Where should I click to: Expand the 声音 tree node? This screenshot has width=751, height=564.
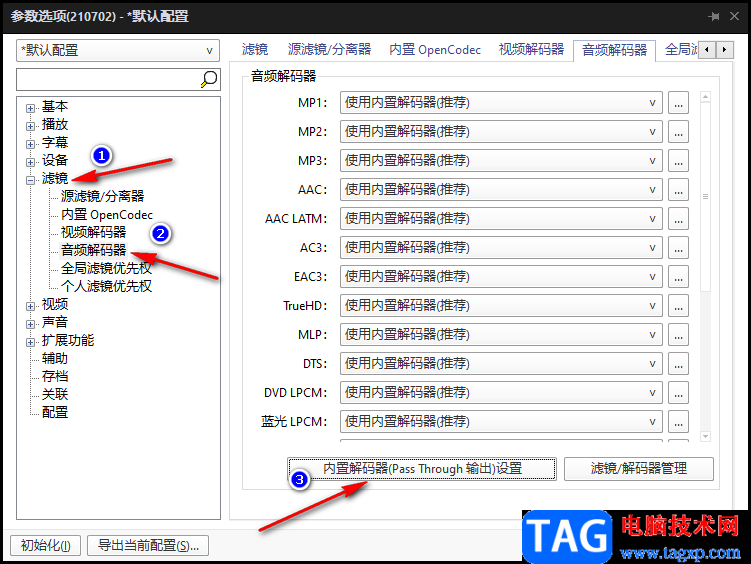click(30, 324)
